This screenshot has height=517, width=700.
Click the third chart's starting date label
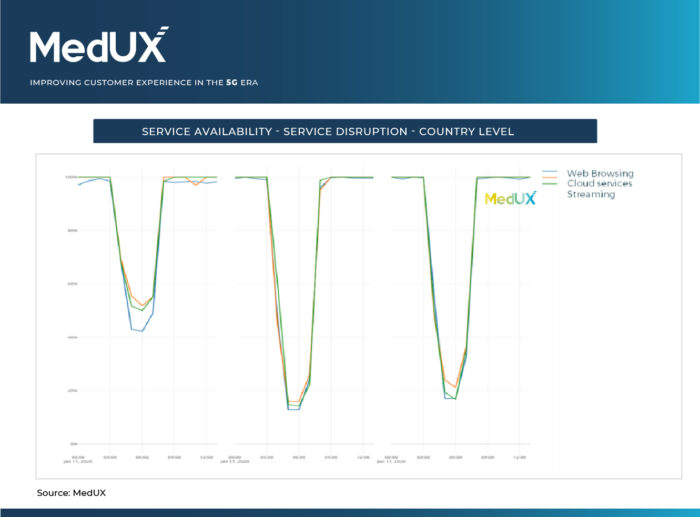(x=392, y=460)
